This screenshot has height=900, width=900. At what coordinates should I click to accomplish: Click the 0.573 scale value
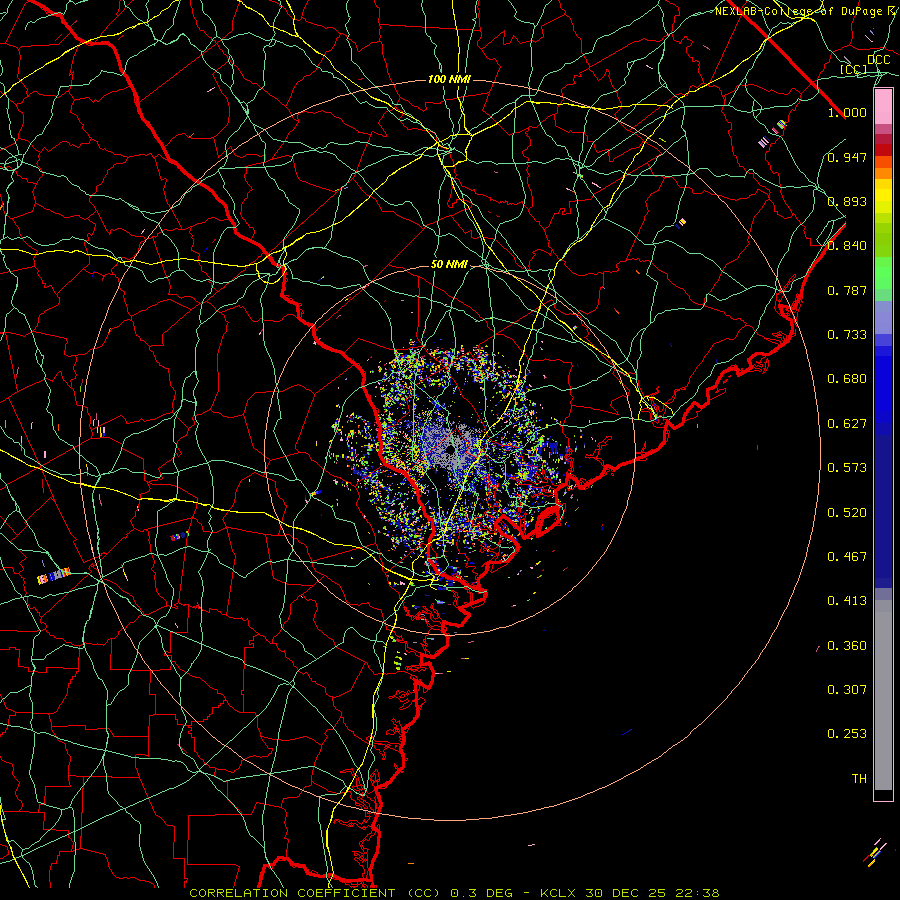[x=847, y=468]
